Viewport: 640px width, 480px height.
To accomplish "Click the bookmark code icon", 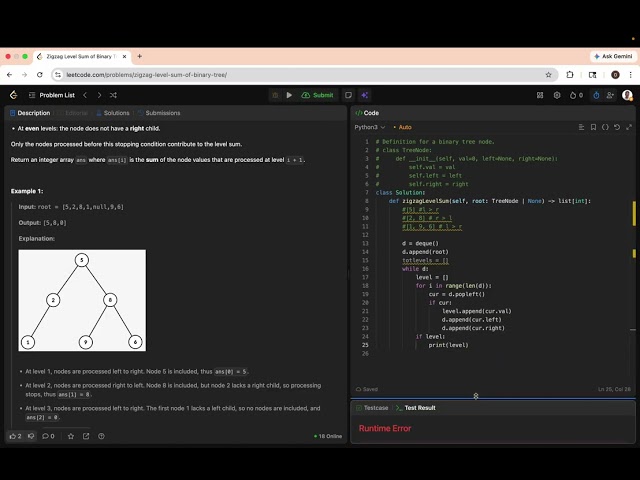I will click(x=593, y=127).
